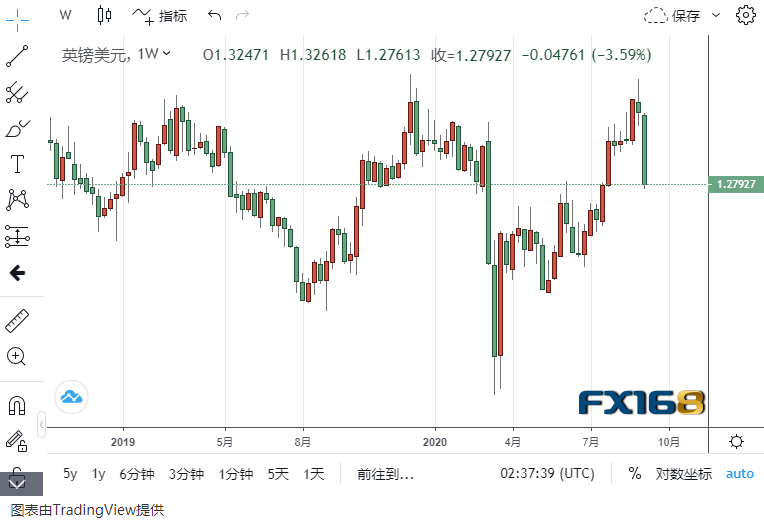764x529 pixels.
Task: Toggle auto scale on price axis
Action: pyautogui.click(x=740, y=474)
